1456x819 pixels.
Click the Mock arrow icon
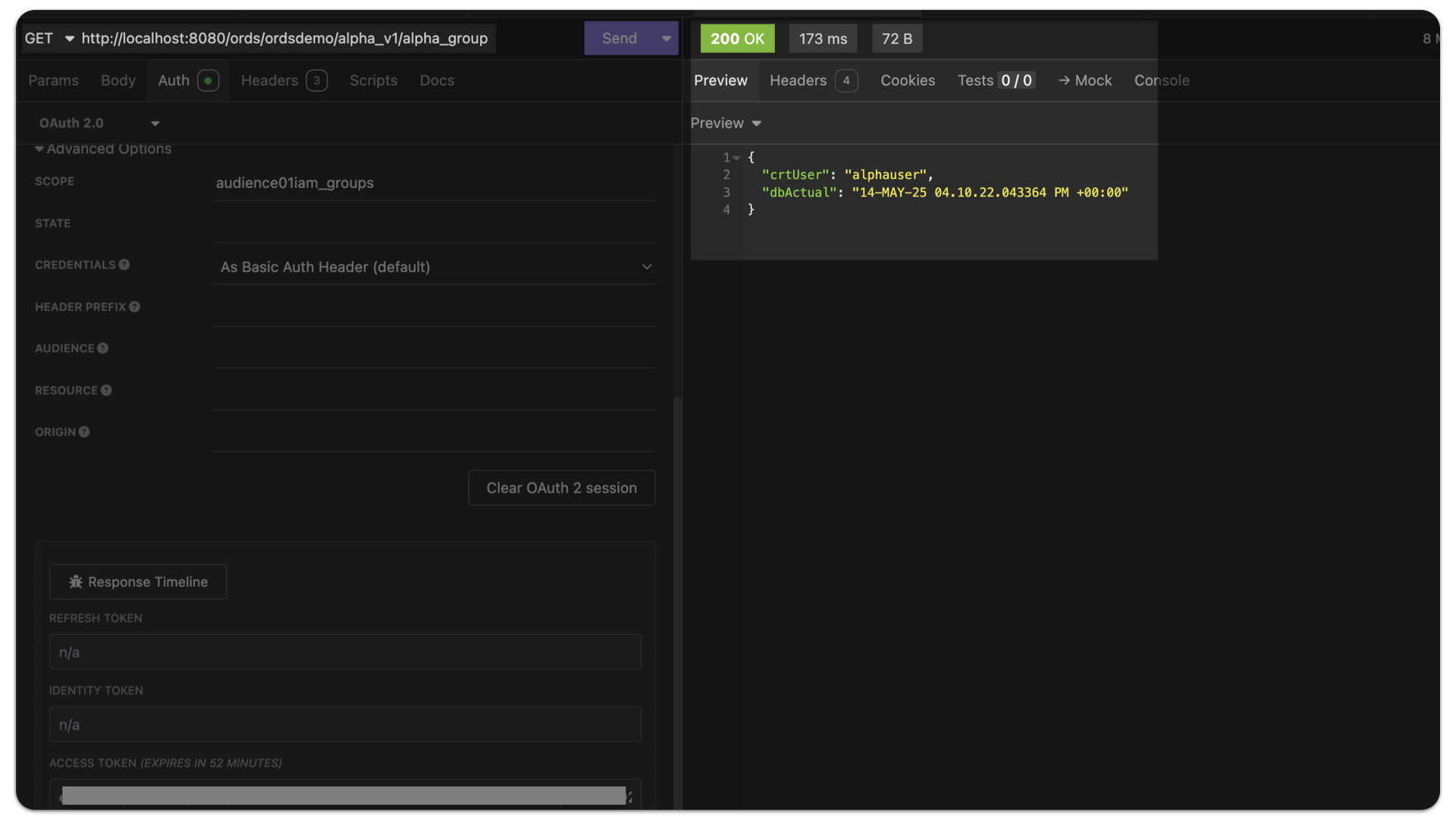[1064, 80]
